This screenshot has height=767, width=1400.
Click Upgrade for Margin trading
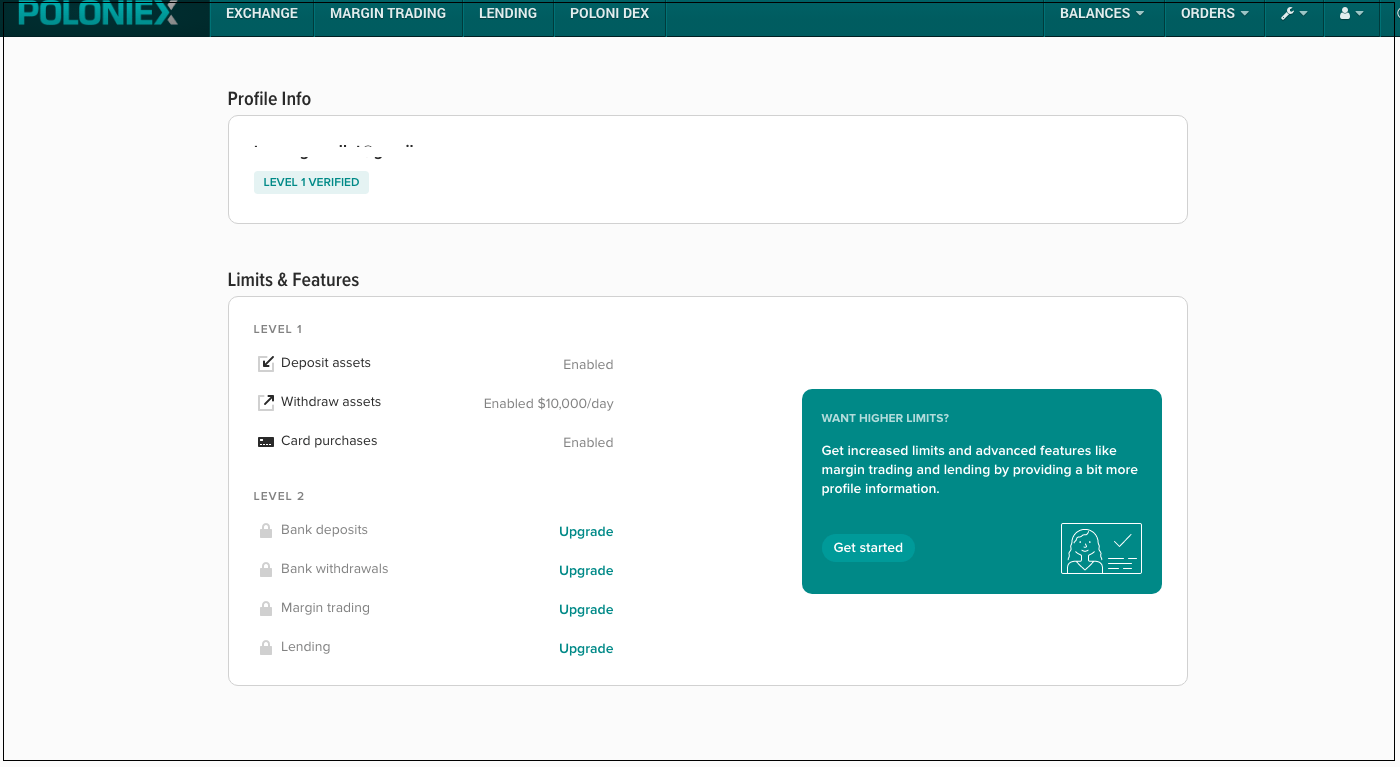pos(586,610)
